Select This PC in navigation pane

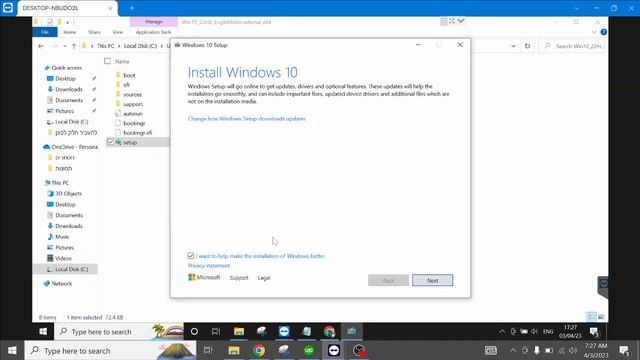[60, 183]
